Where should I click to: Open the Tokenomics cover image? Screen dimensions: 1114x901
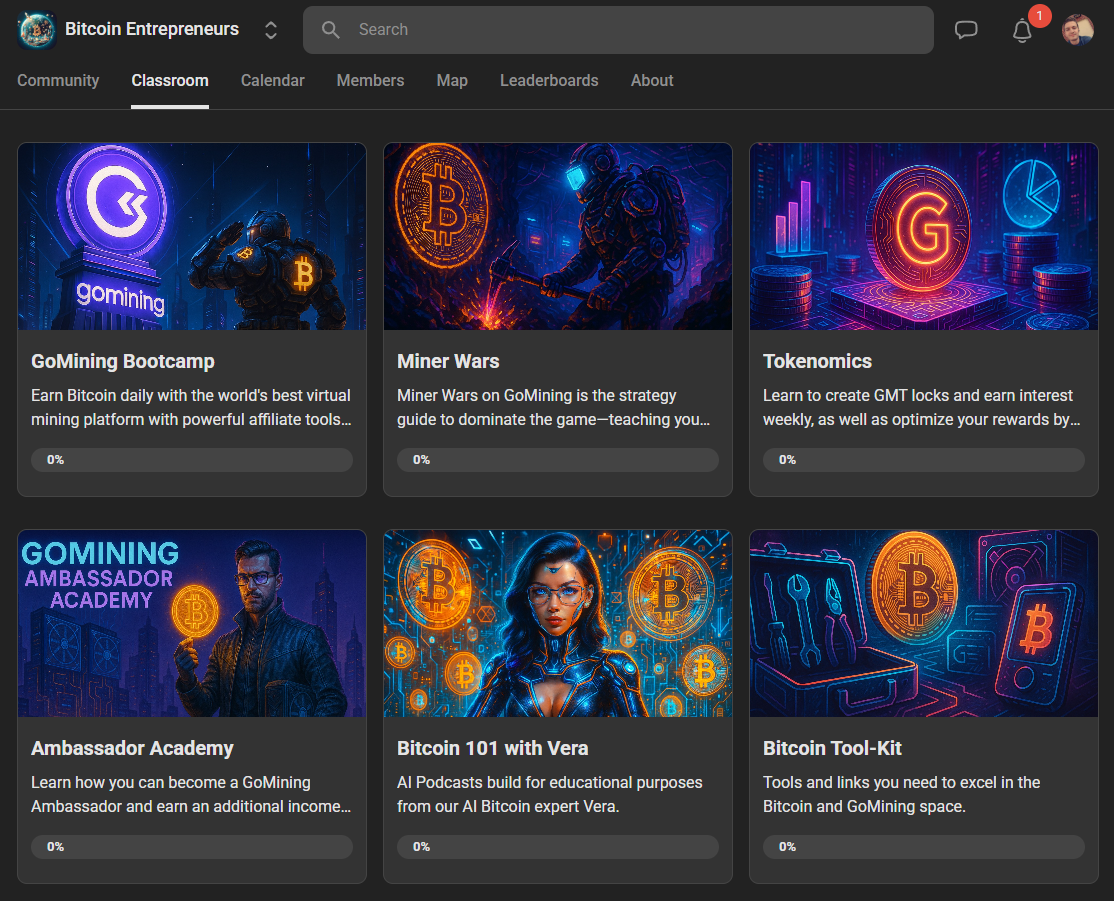(924, 237)
